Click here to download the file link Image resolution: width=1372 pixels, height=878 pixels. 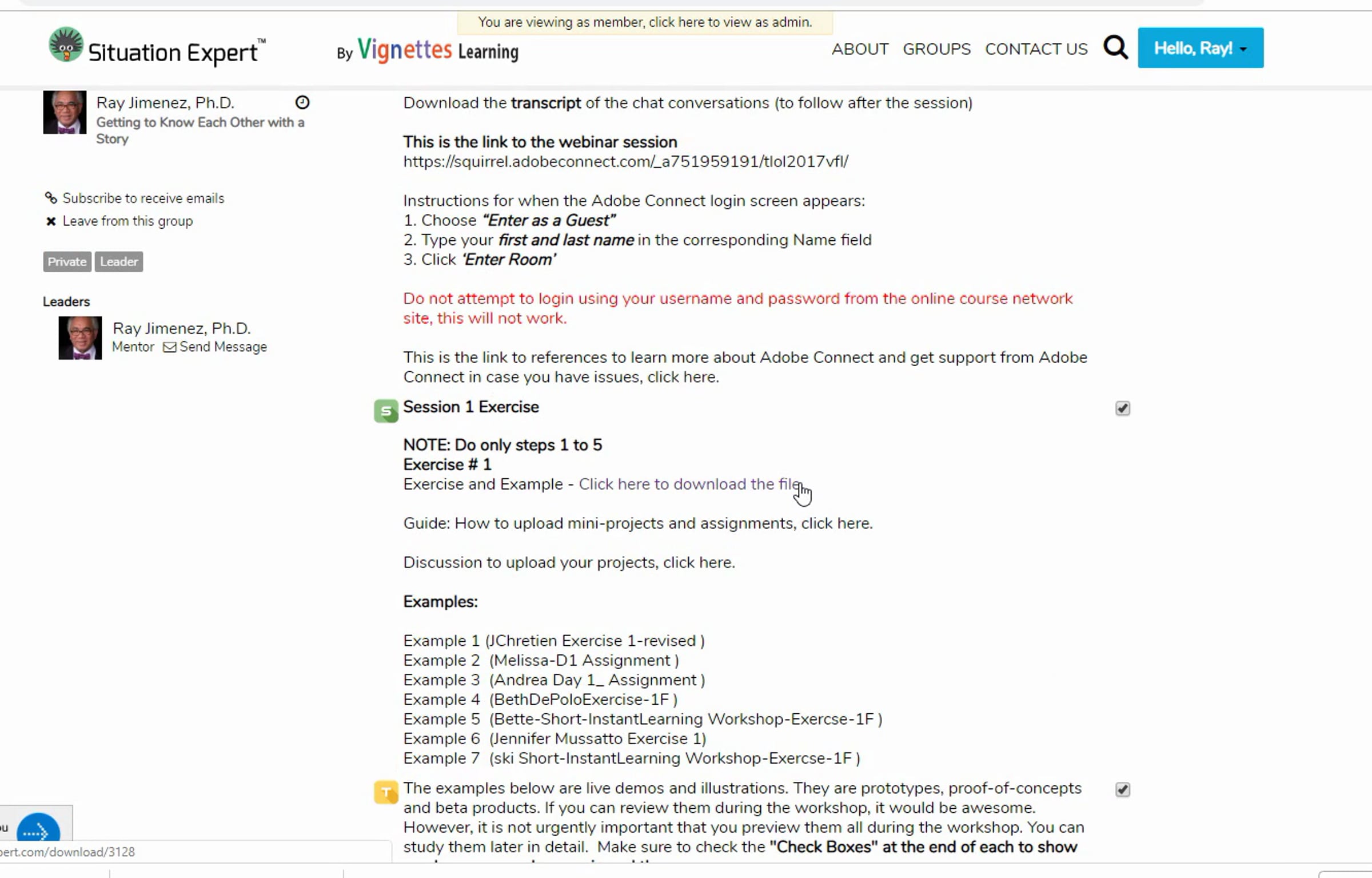pyautogui.click(x=689, y=484)
